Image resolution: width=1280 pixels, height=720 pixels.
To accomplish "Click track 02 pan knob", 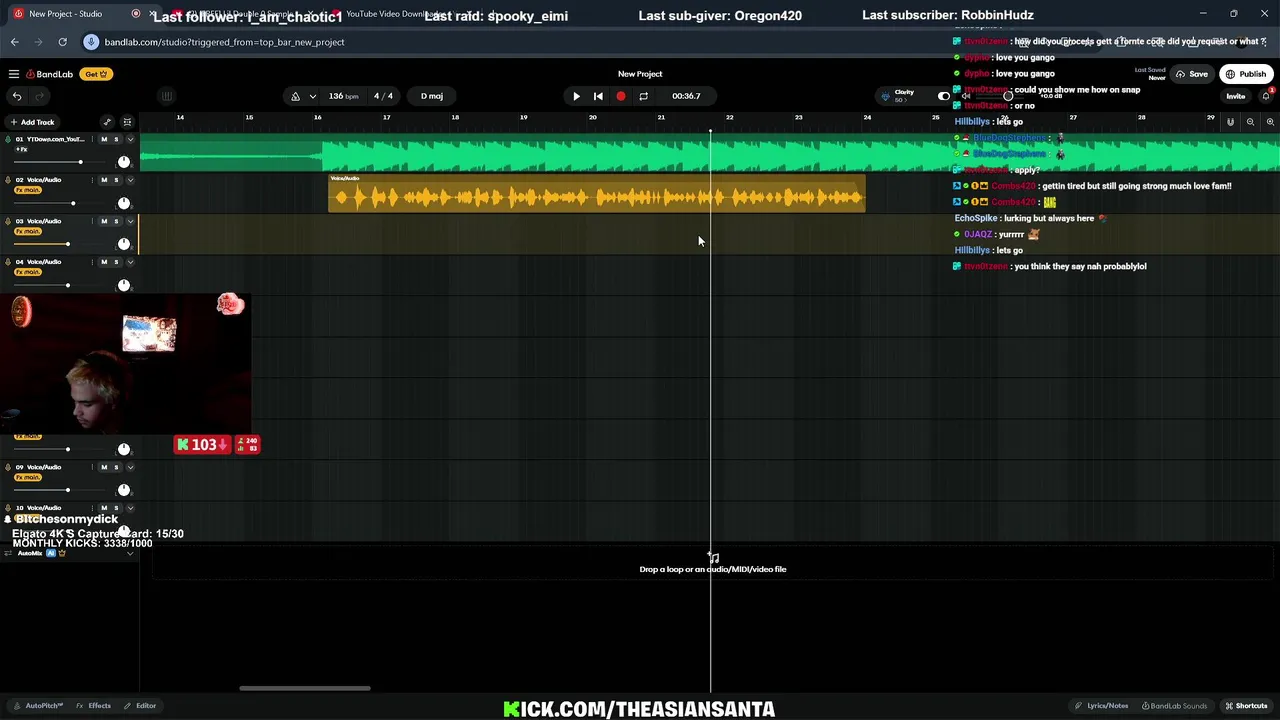I will click(x=124, y=203).
